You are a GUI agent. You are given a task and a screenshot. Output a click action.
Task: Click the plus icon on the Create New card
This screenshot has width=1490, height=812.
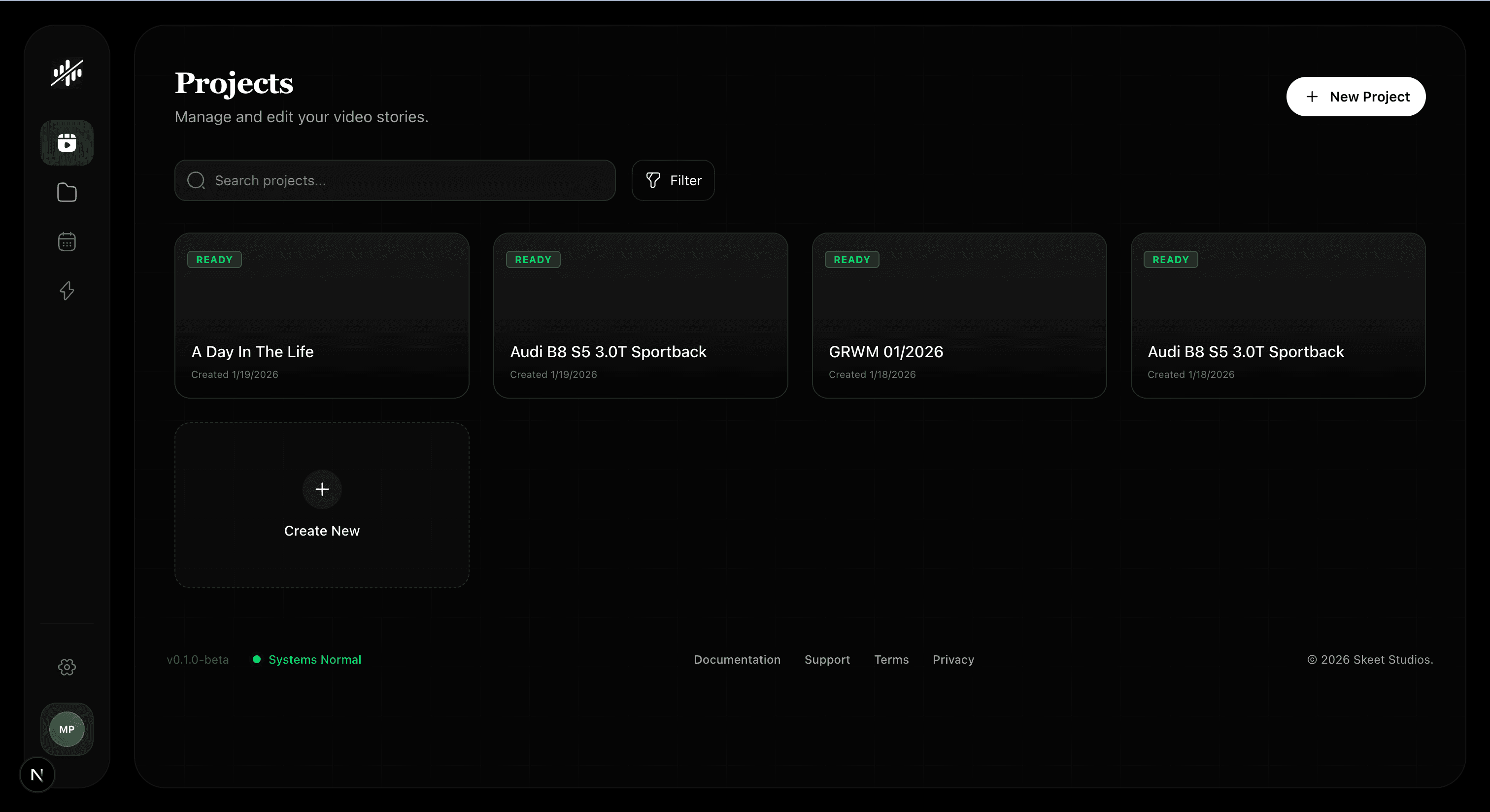point(322,489)
